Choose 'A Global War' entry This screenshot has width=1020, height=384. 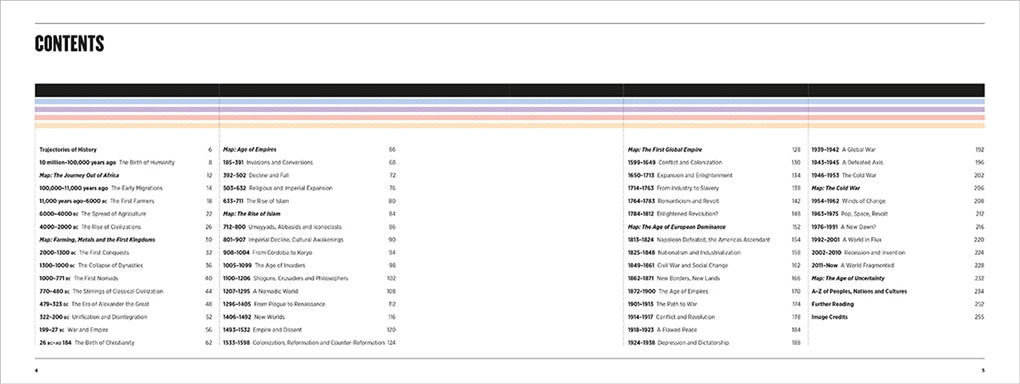tap(859, 150)
